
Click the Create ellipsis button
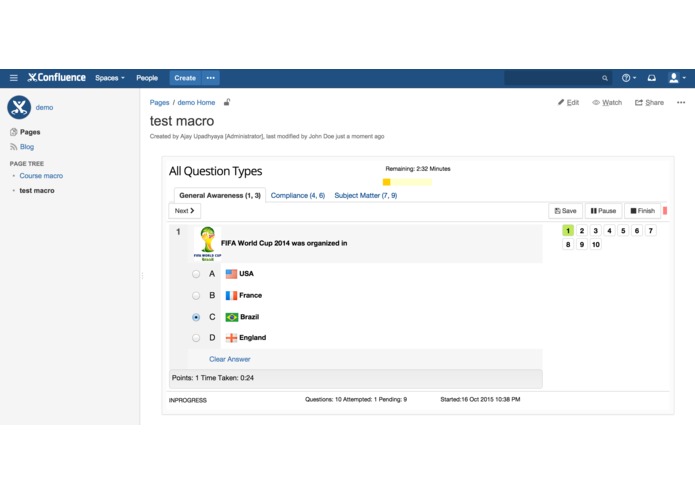pos(211,78)
